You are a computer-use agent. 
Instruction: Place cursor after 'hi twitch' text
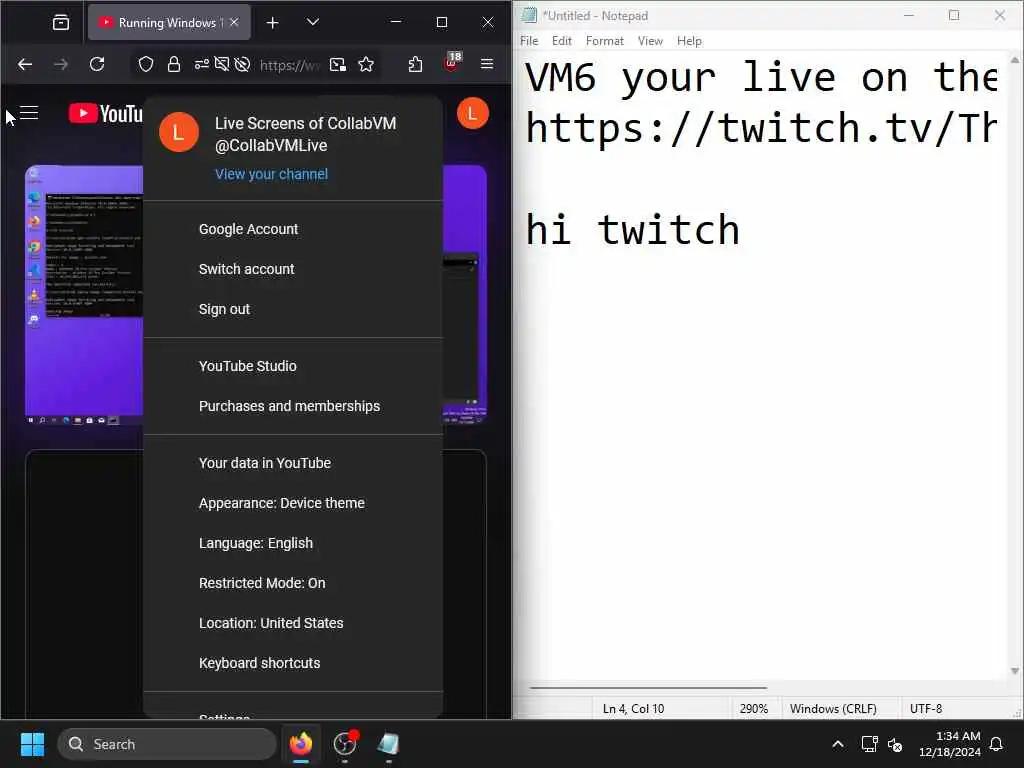click(742, 230)
